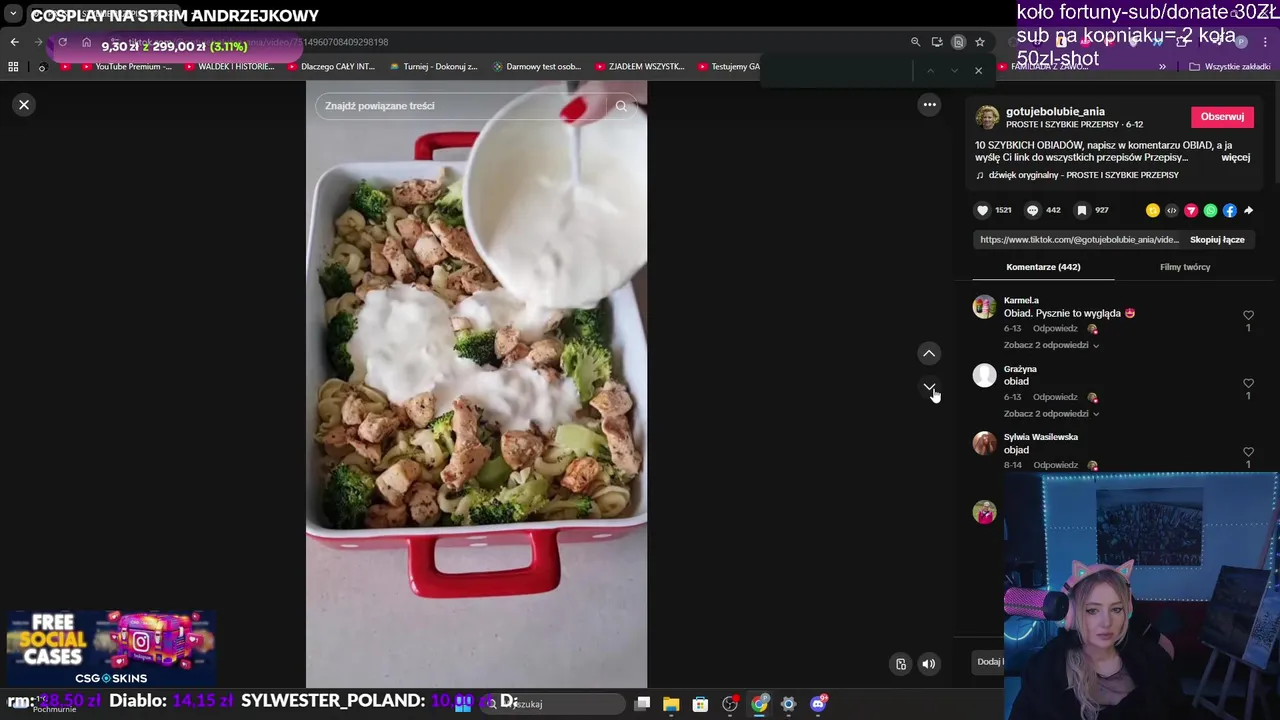Viewport: 1280px width, 720px height.
Task: Open Microsoft Store from the taskbar
Action: point(700,704)
